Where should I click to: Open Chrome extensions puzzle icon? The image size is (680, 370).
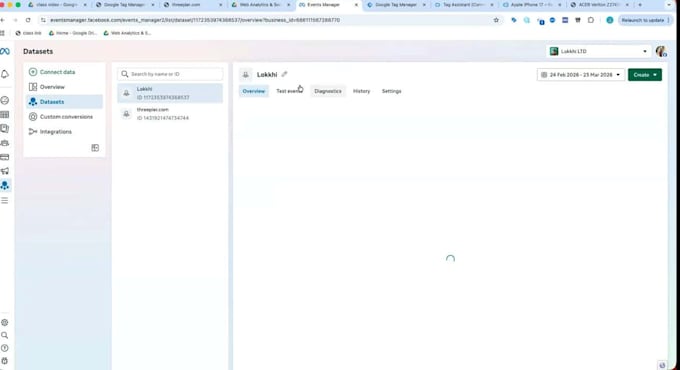[591, 20]
